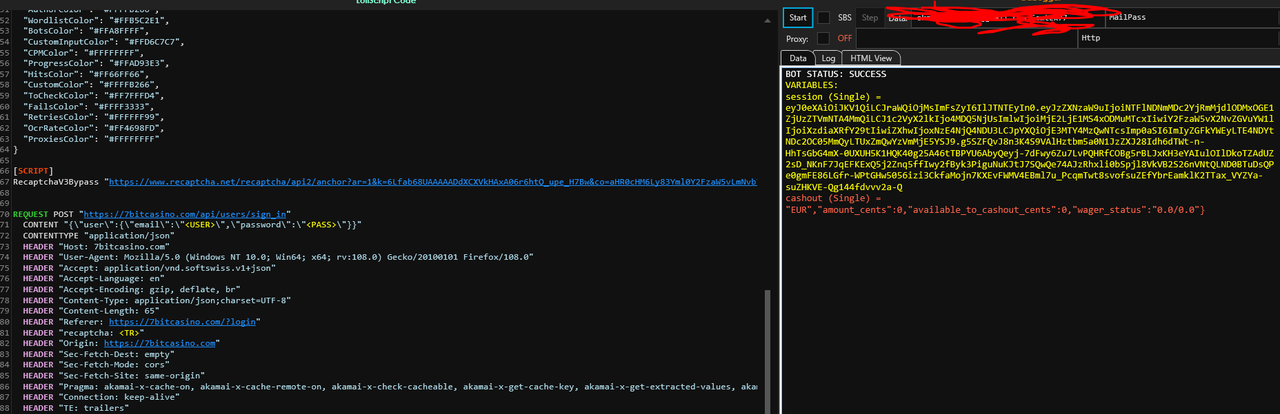The width and height of the screenshot is (1280, 414).
Task: Switch to the HTML View tab
Action: pyautogui.click(x=871, y=58)
